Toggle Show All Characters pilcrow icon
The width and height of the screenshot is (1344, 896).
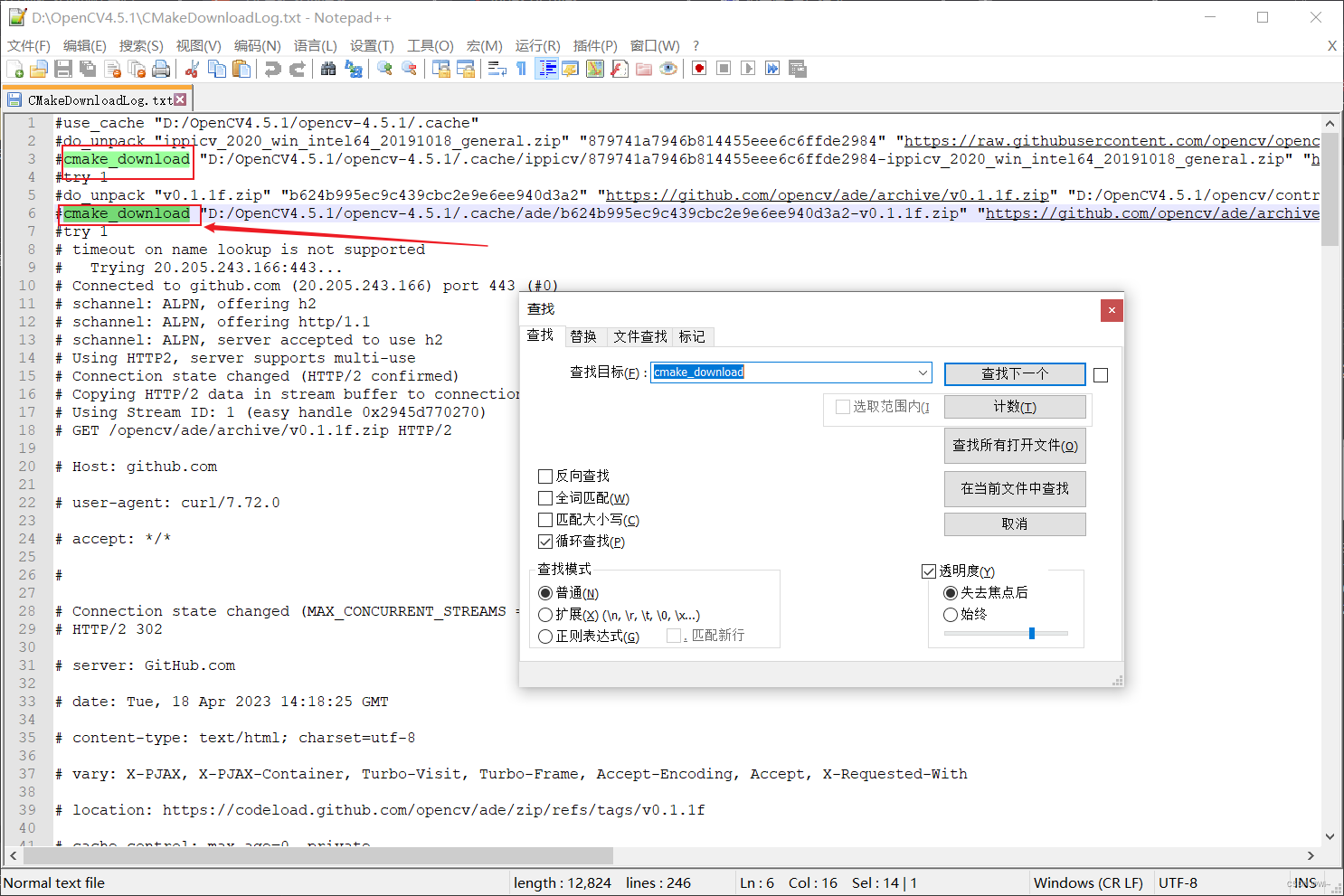click(x=522, y=69)
